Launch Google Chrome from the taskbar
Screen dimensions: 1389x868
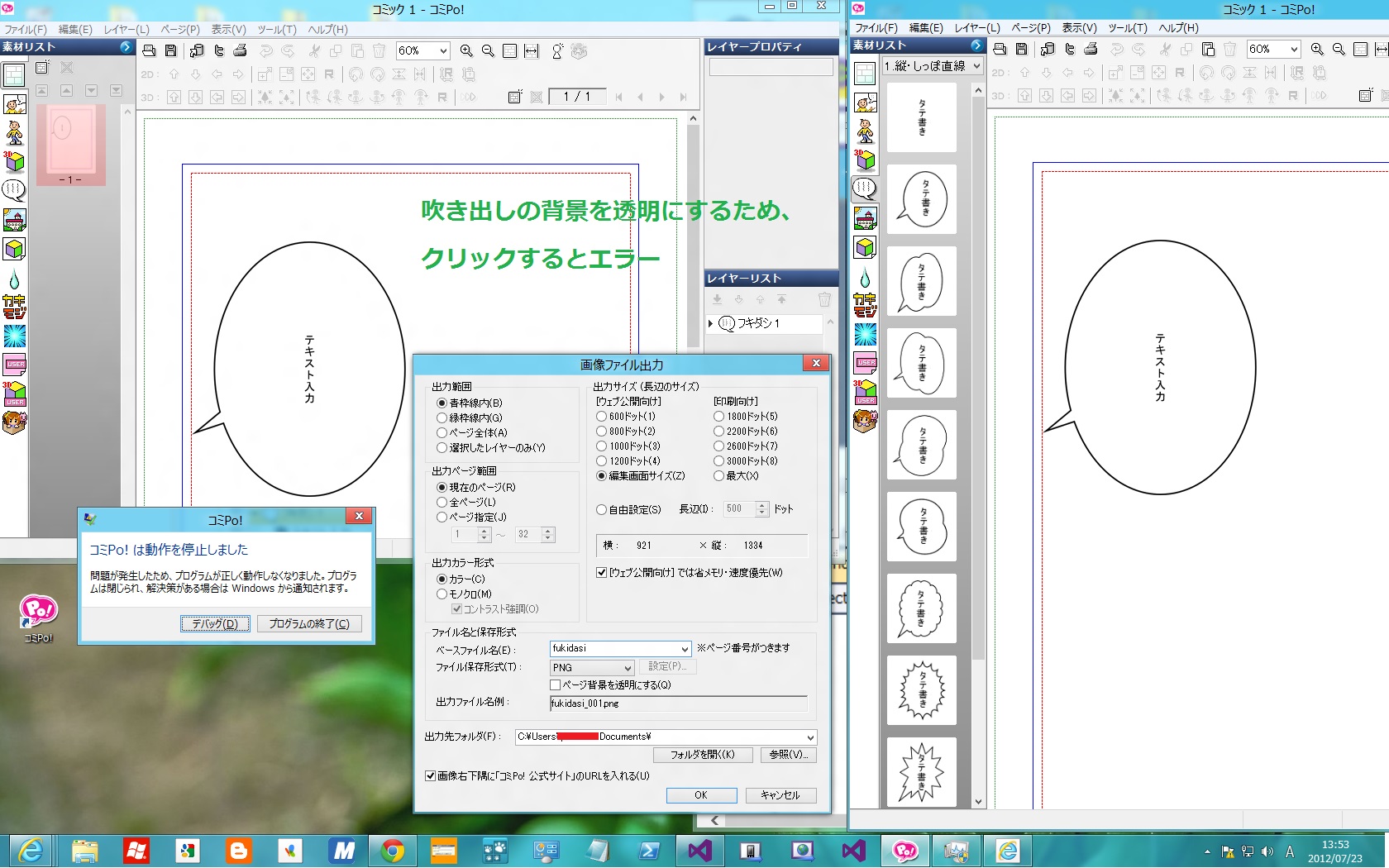coord(393,851)
